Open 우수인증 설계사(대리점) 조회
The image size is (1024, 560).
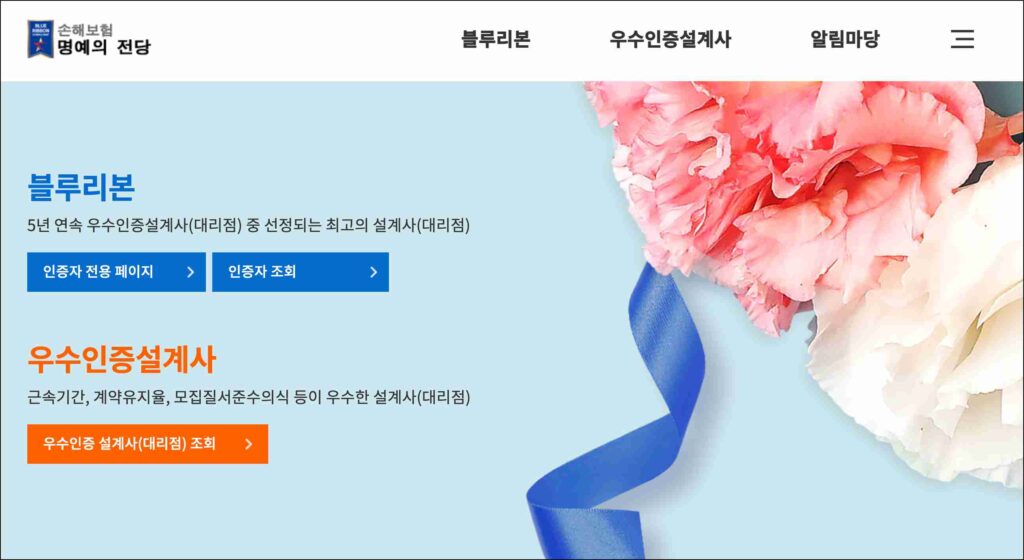click(148, 444)
